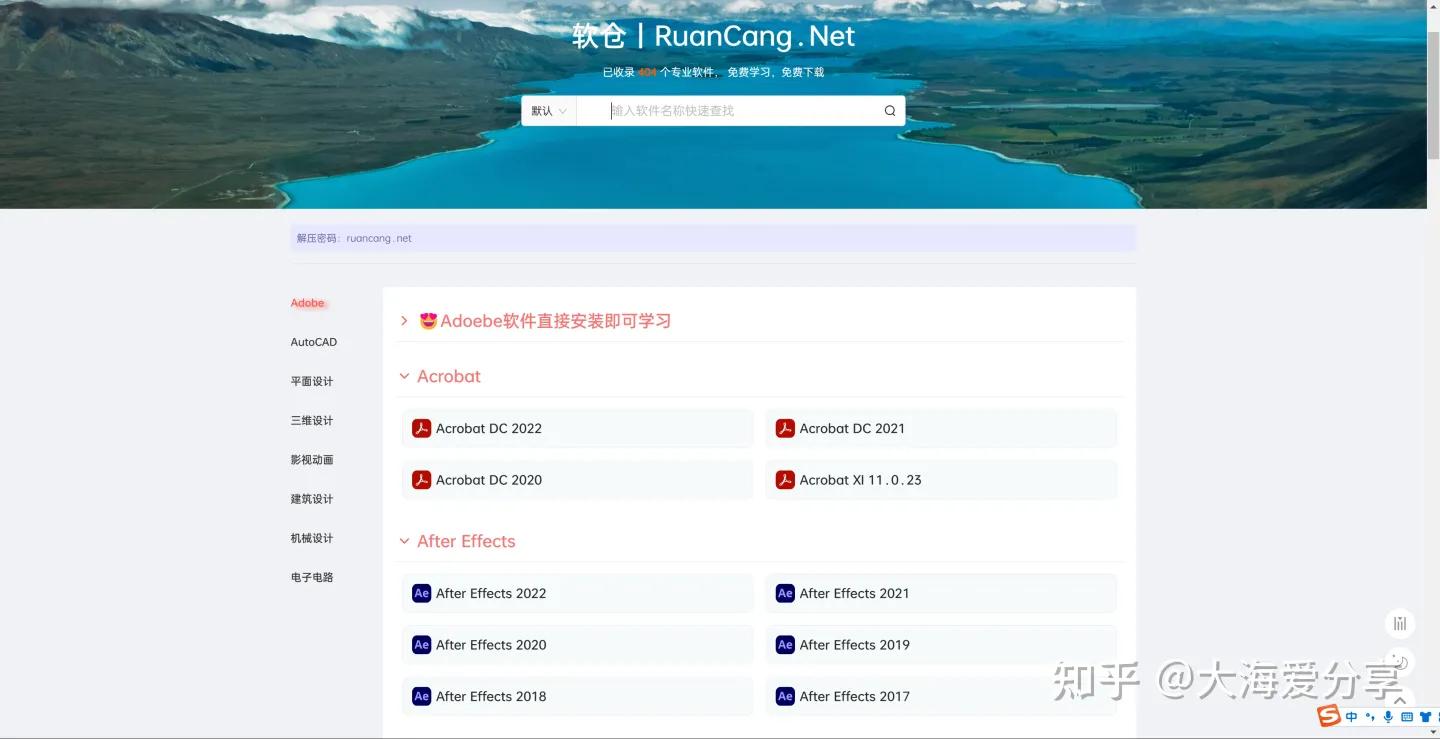
Task: Open the 默认 search category dropdown
Action: (x=548, y=110)
